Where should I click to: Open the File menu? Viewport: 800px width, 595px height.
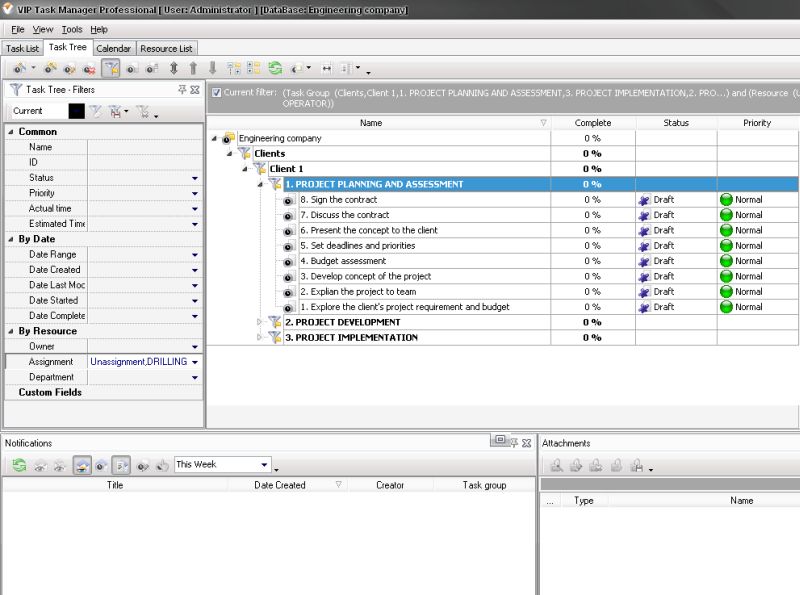(18, 29)
